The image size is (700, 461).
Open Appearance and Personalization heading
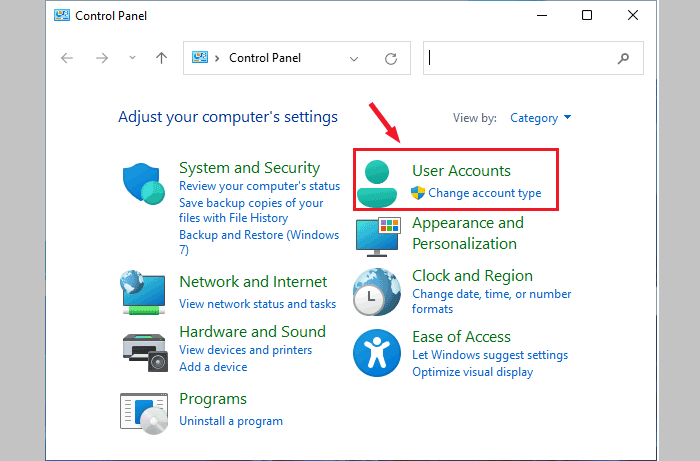click(467, 233)
